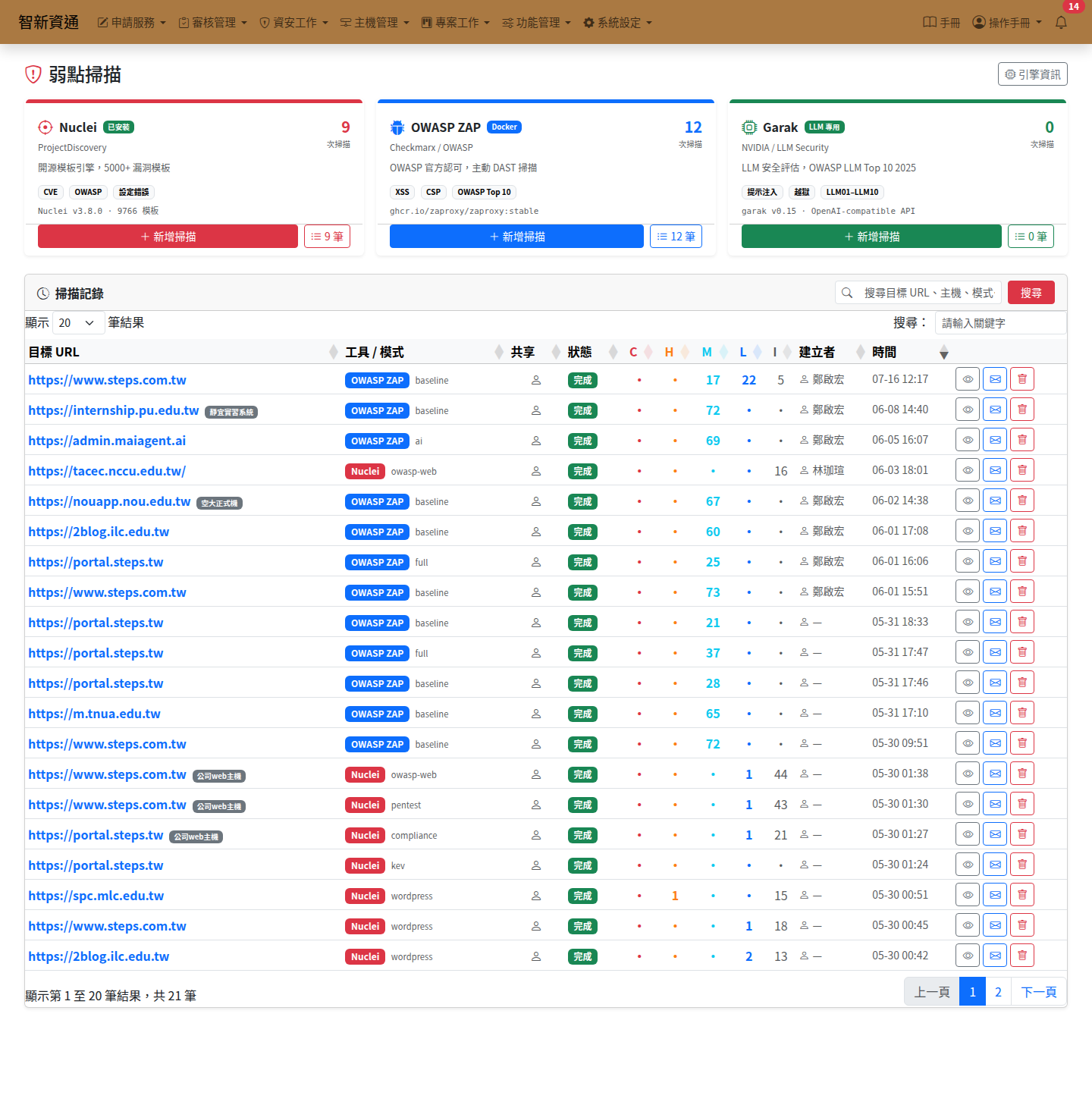Sort records by the 工具 / 模式 column
The width and height of the screenshot is (1092, 1108).
[x=424, y=352]
